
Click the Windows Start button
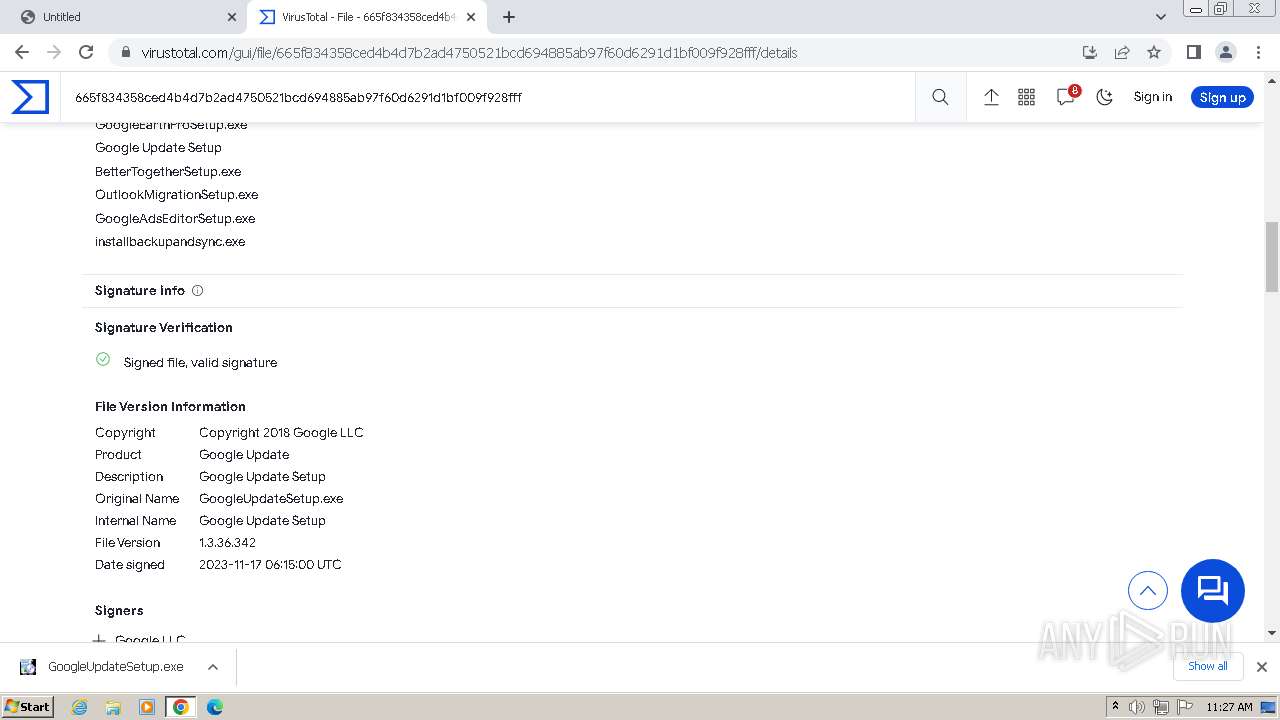point(28,707)
